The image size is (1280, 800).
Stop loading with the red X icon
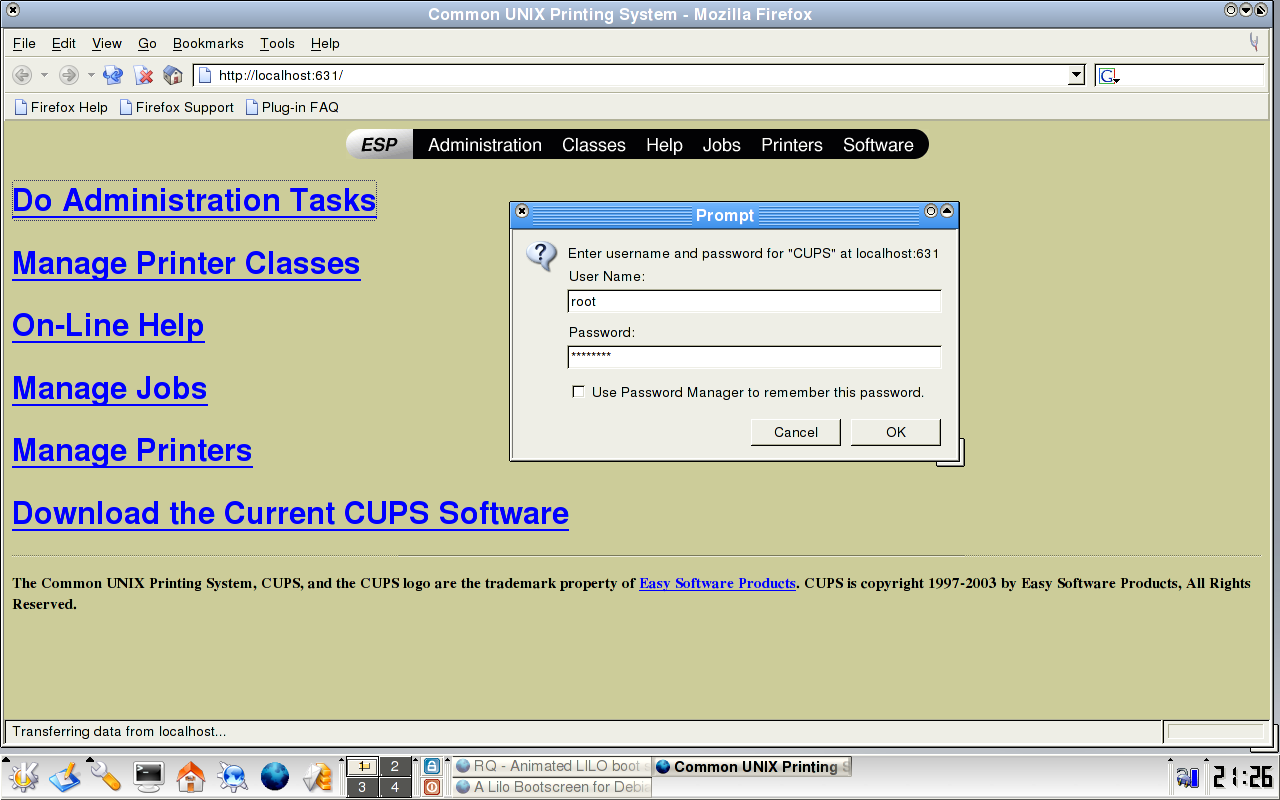click(x=144, y=75)
